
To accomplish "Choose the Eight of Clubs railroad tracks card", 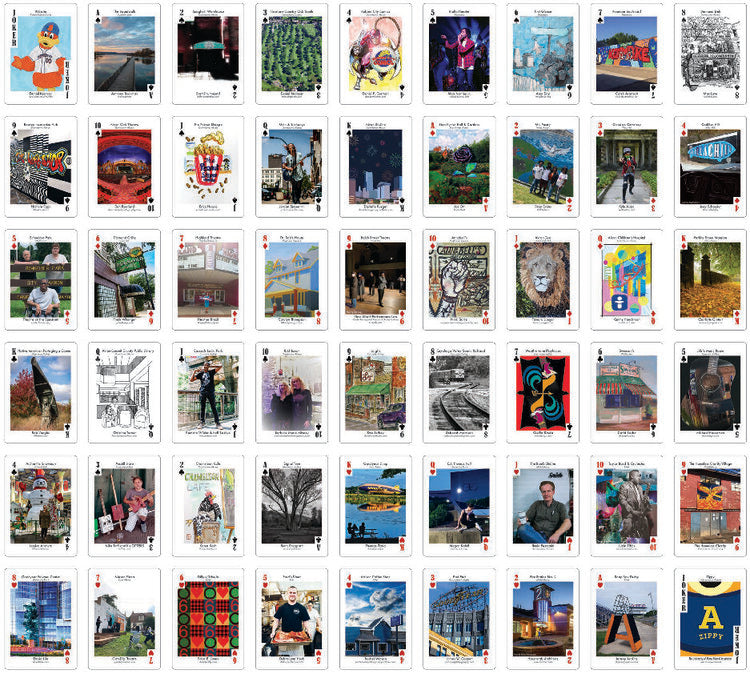I will pos(459,393).
